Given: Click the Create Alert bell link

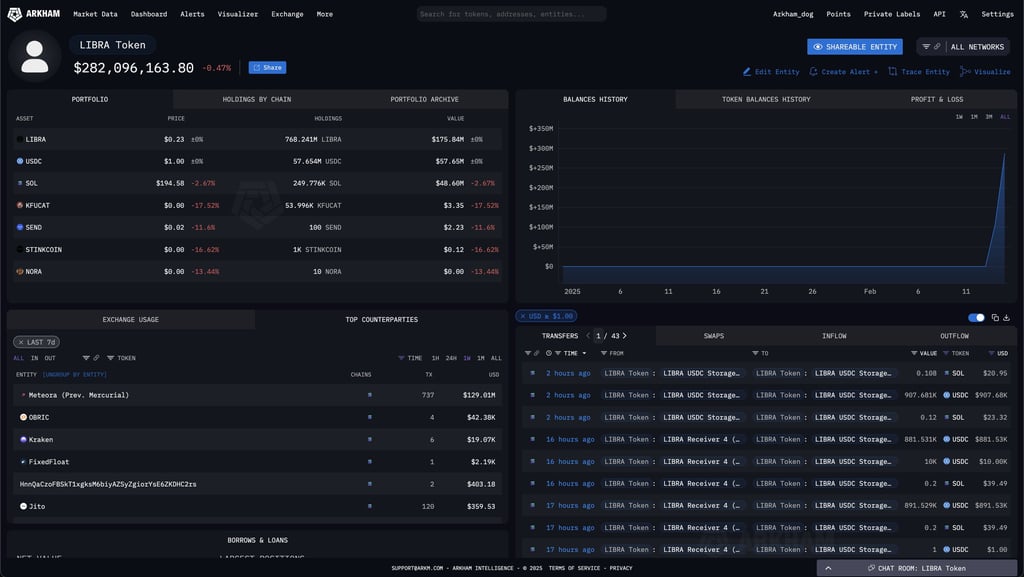Looking at the screenshot, I should (x=843, y=72).
